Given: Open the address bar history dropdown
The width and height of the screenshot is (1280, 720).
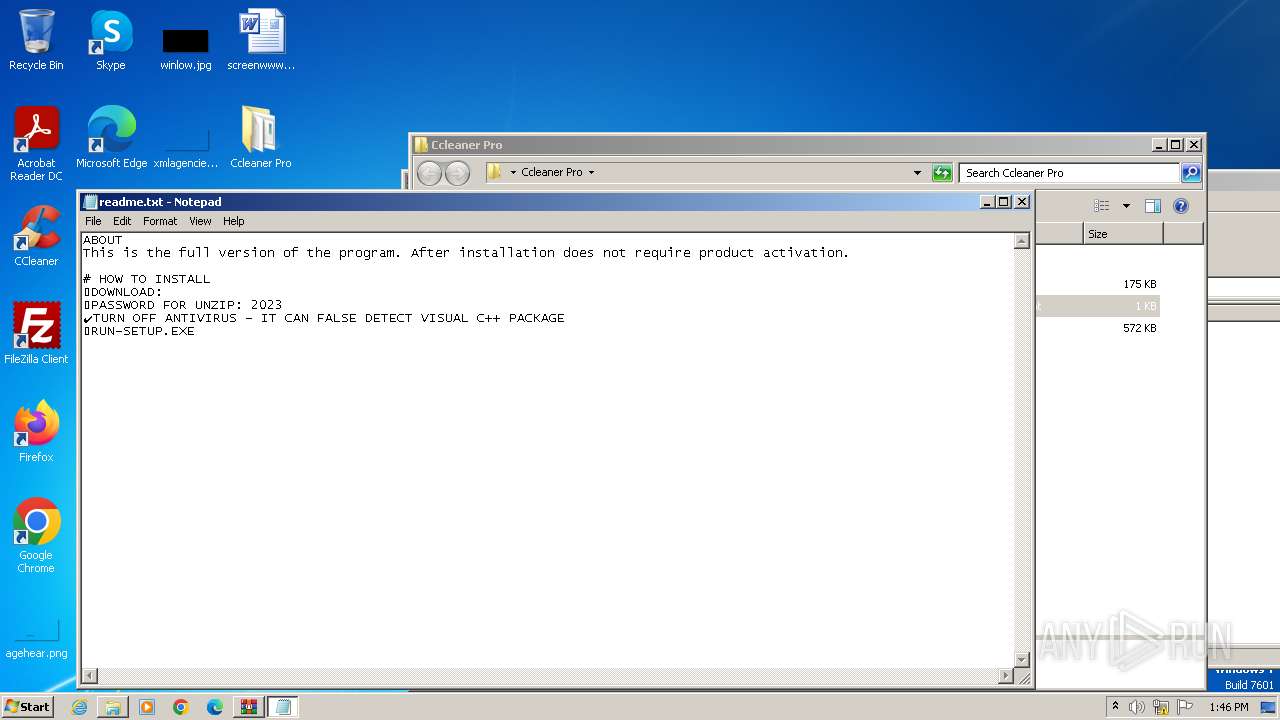Looking at the screenshot, I should [917, 173].
